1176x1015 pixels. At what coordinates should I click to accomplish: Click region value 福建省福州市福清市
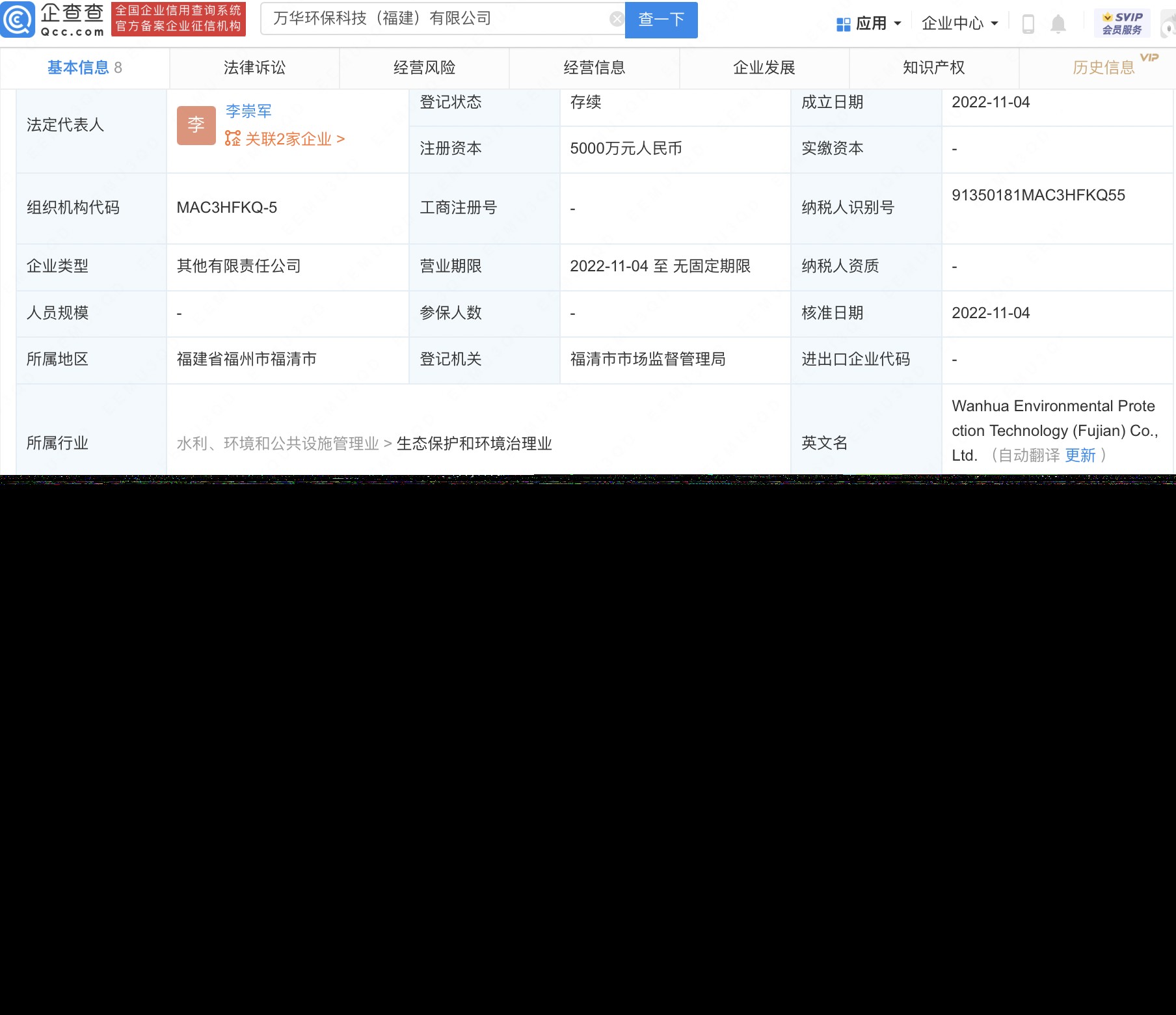pos(247,359)
